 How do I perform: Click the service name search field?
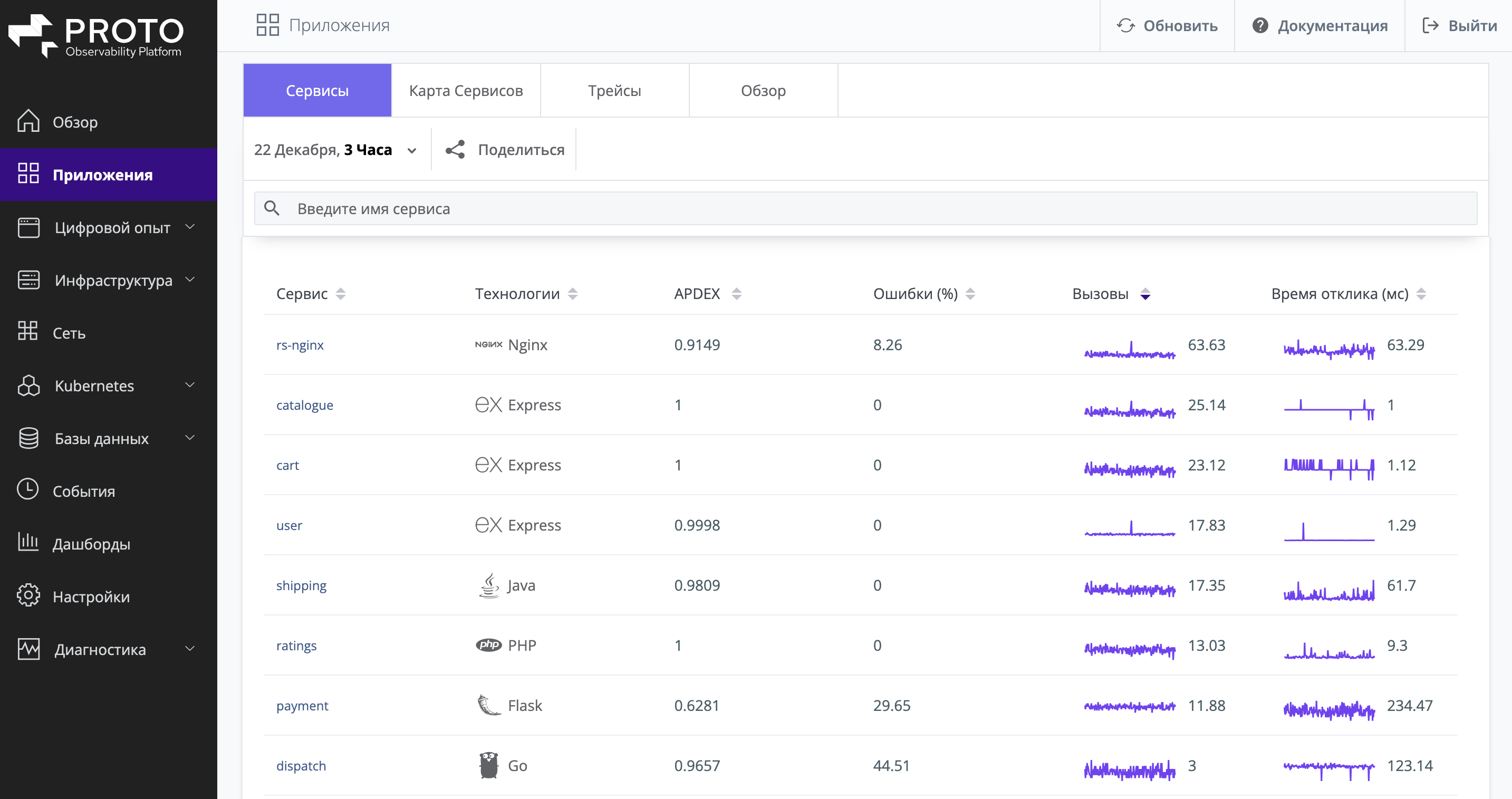[866, 209]
